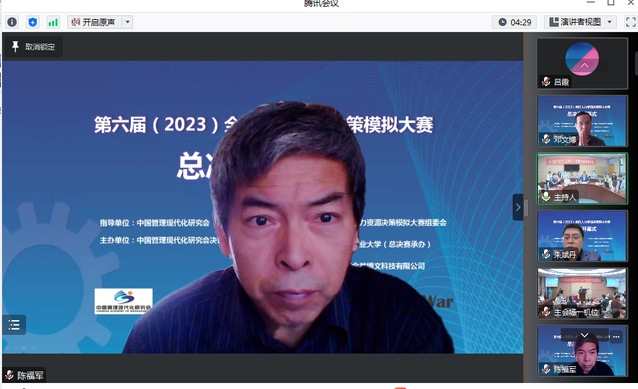Open the meeting info icon

[12, 22]
